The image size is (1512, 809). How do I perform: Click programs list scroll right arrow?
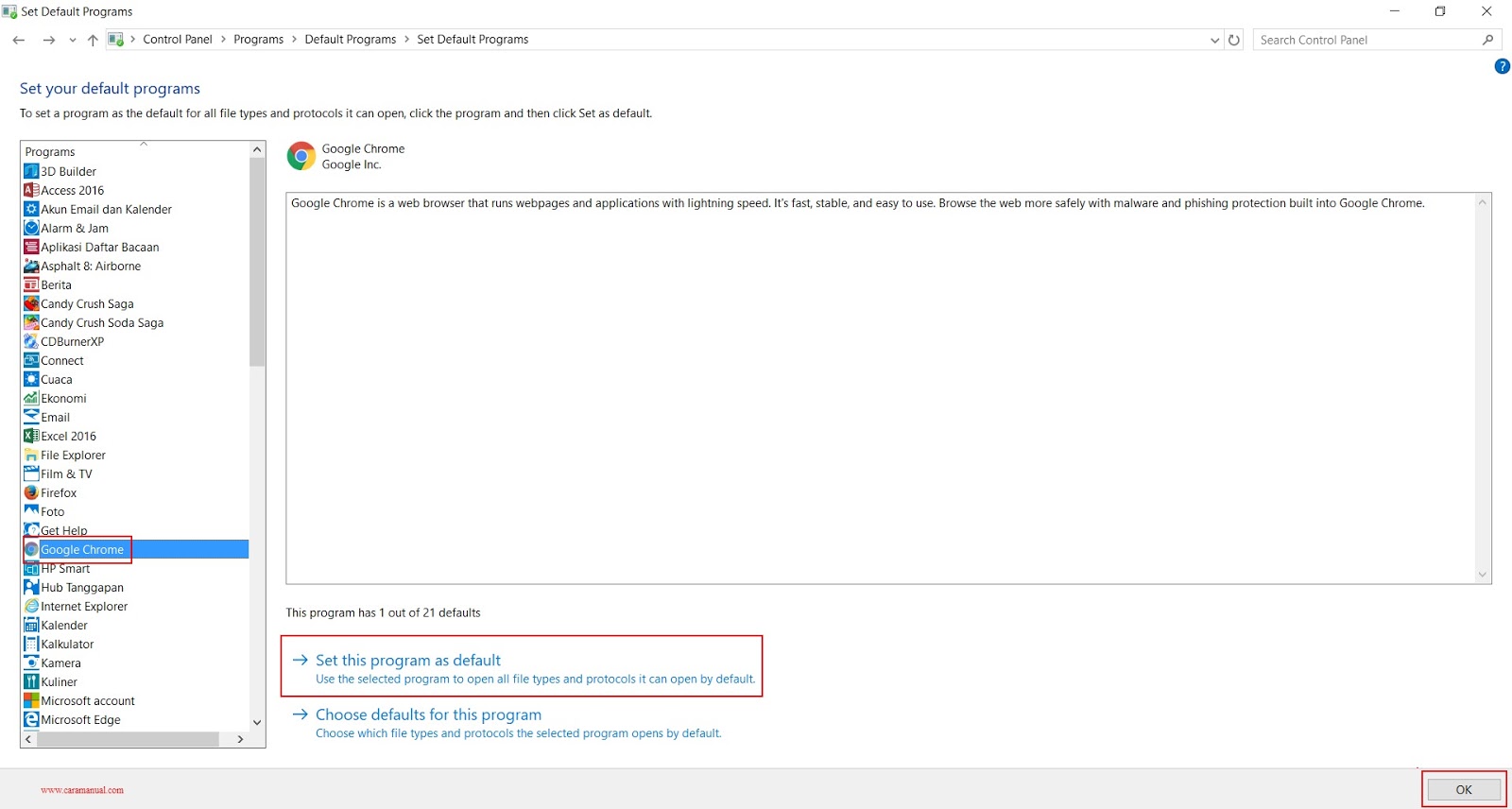click(240, 739)
